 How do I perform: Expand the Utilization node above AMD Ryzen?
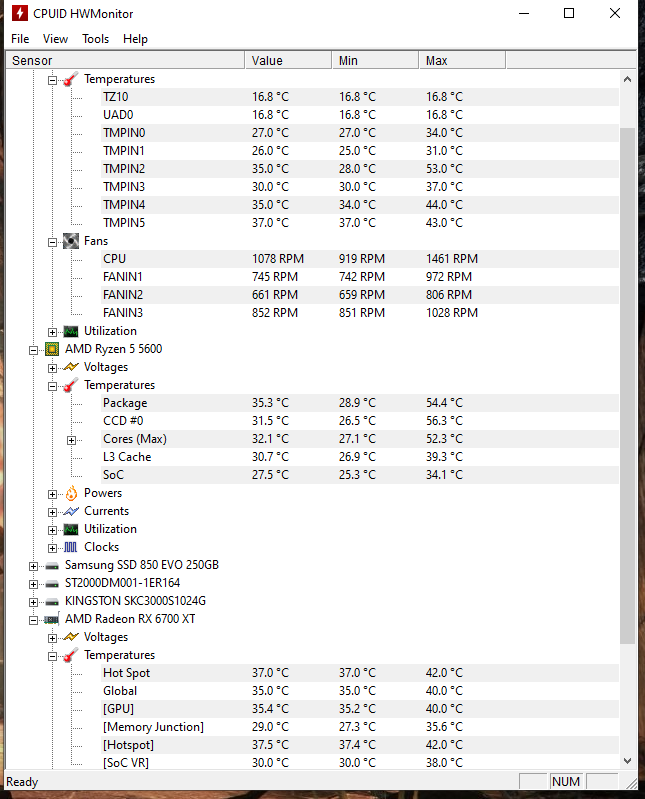click(x=52, y=332)
